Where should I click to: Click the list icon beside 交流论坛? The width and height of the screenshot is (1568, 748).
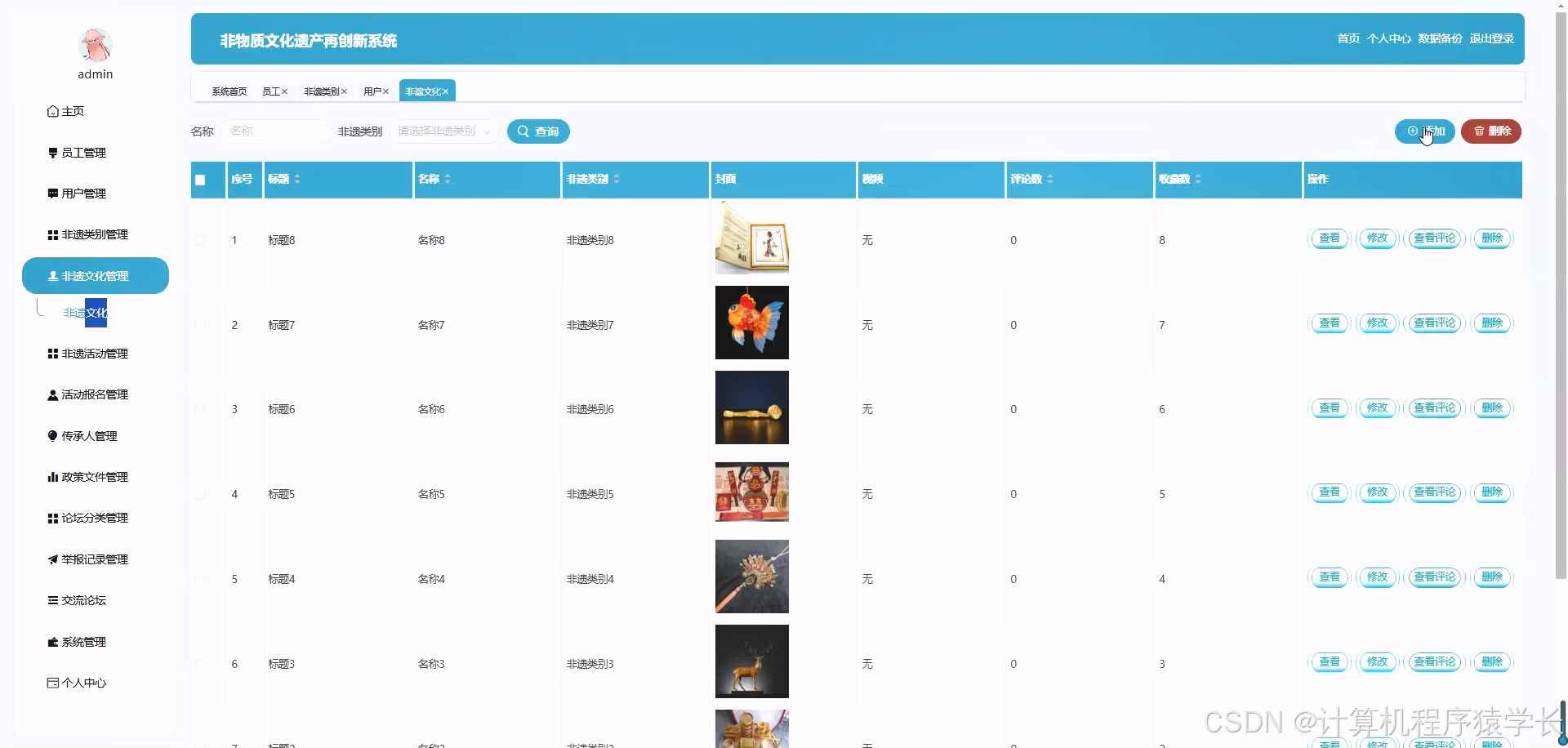coord(52,600)
